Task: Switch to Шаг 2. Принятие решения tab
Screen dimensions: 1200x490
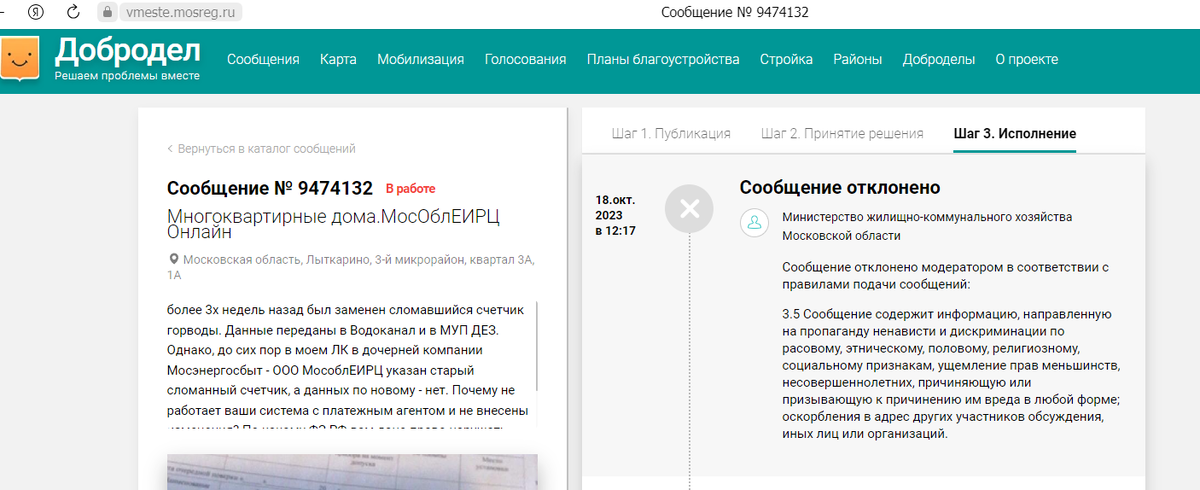Action: 842,133
